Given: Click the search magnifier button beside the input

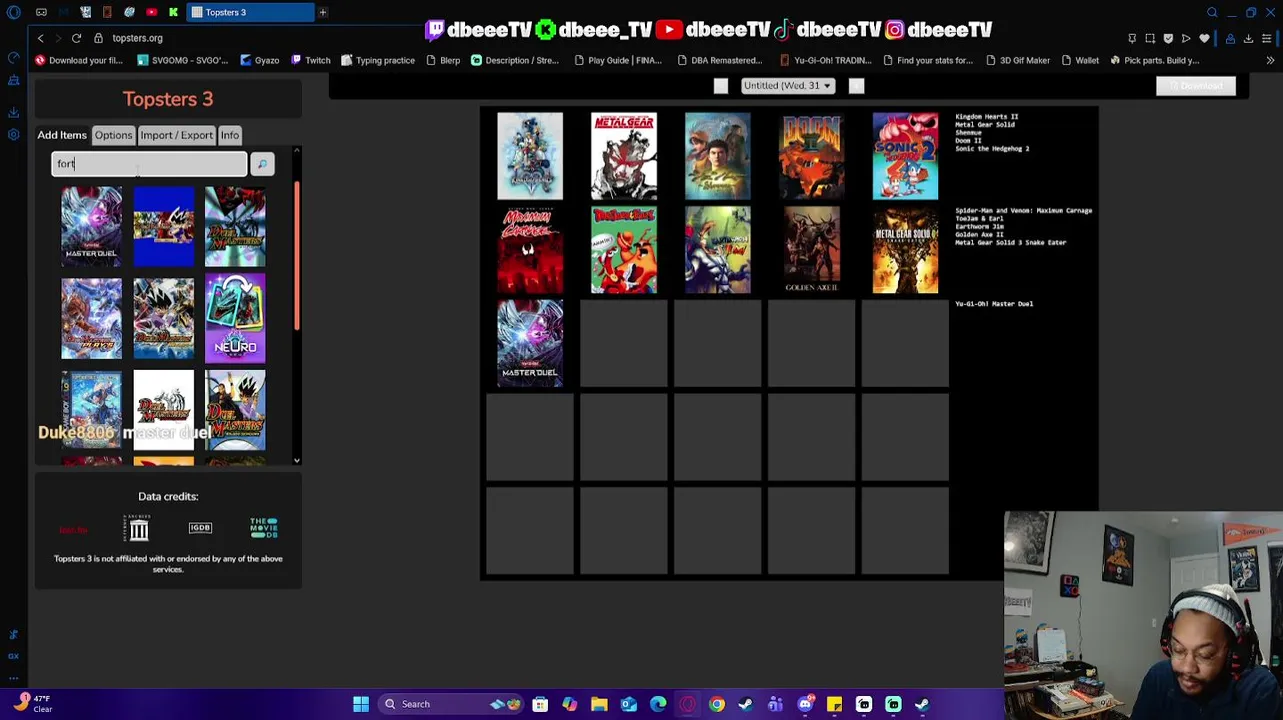Looking at the screenshot, I should click(x=262, y=164).
